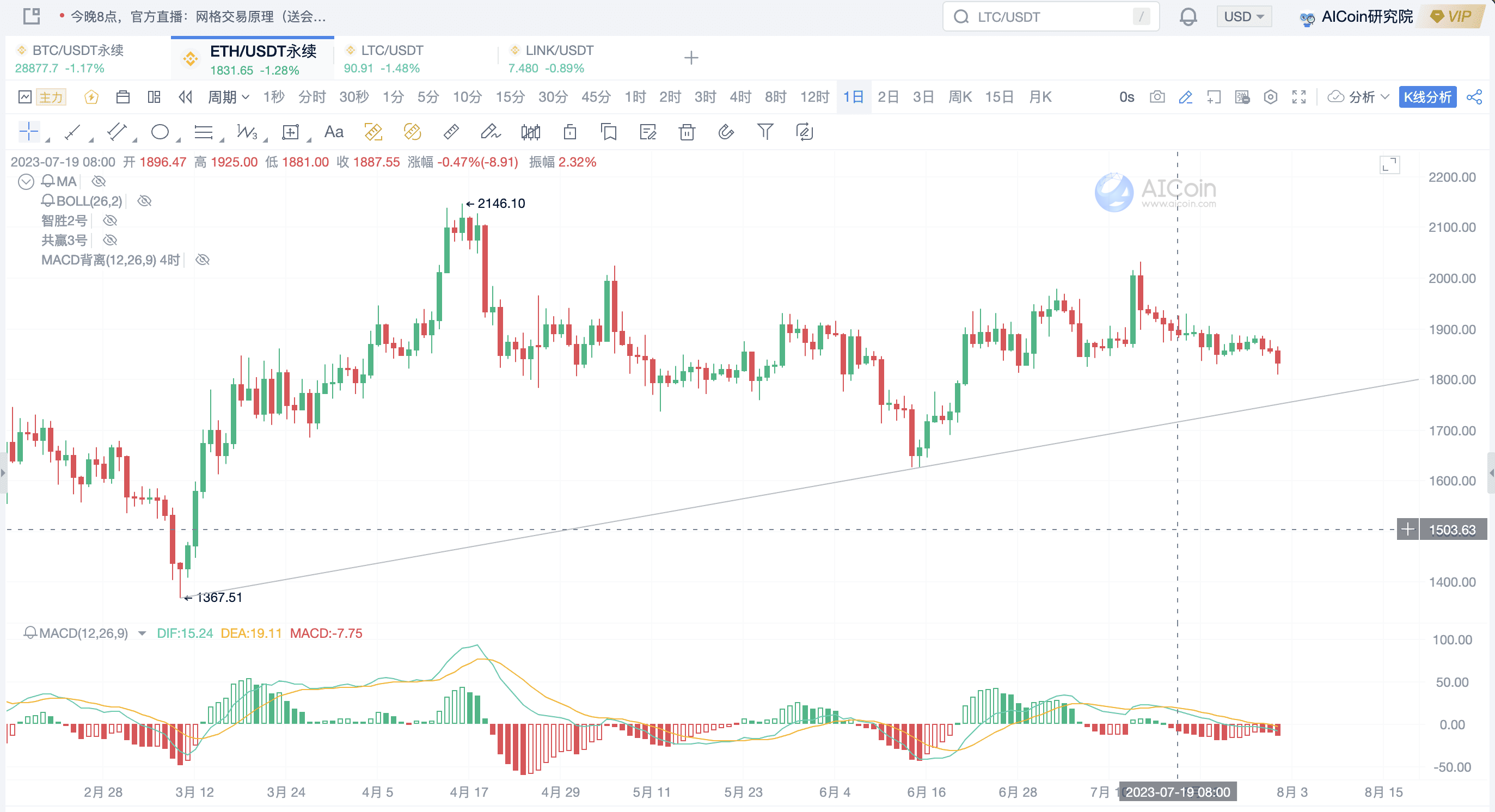Open the USD currency dropdown

tap(1243, 16)
